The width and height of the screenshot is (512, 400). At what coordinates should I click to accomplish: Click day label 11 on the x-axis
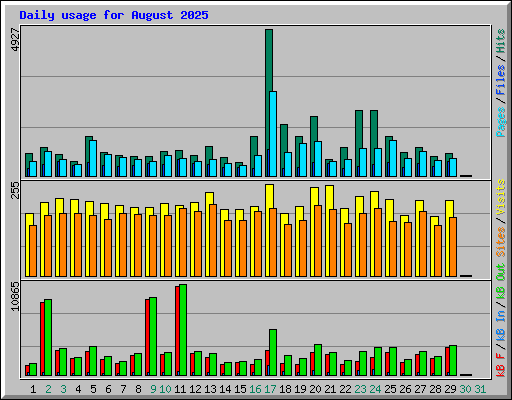(x=180, y=389)
